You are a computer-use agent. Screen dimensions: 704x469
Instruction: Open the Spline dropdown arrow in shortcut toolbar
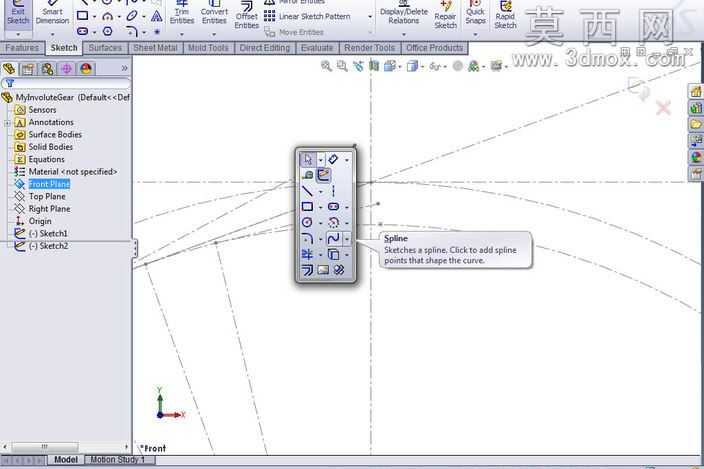pyautogui.click(x=347, y=239)
